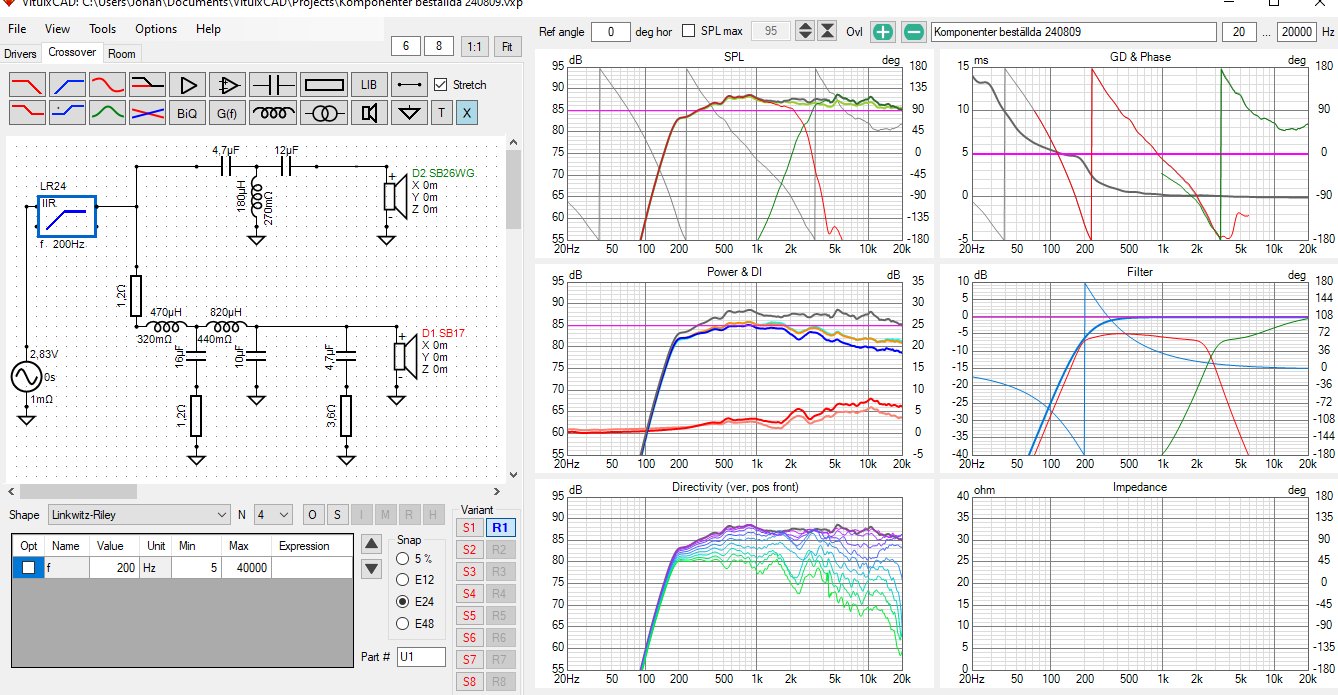Toggle the O button beside filter order
1338x695 pixels.
312,515
